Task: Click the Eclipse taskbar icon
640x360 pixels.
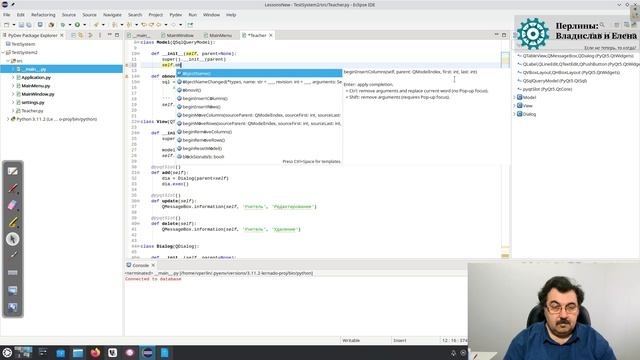Action: click(x=148, y=353)
